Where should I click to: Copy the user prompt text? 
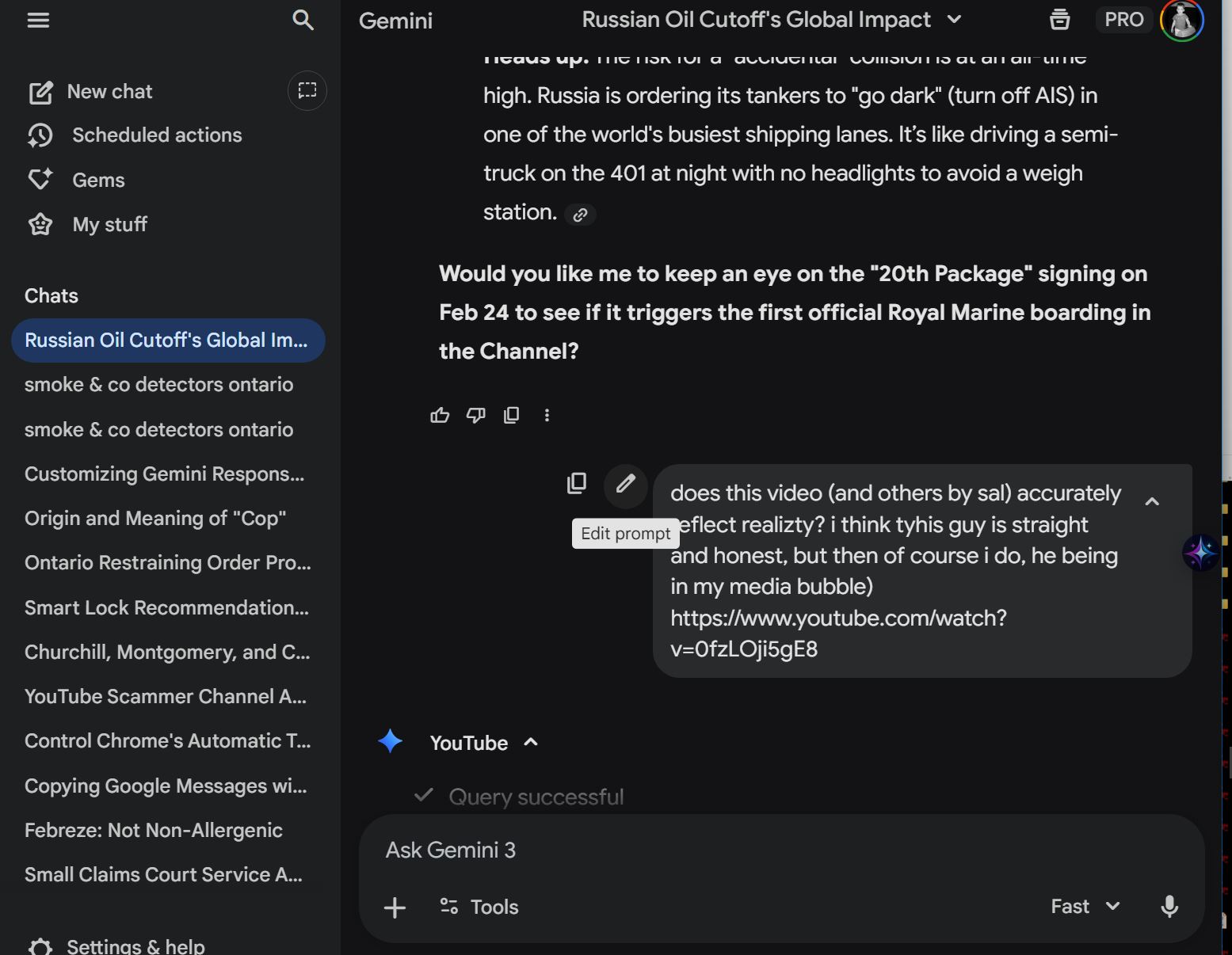pyautogui.click(x=577, y=484)
